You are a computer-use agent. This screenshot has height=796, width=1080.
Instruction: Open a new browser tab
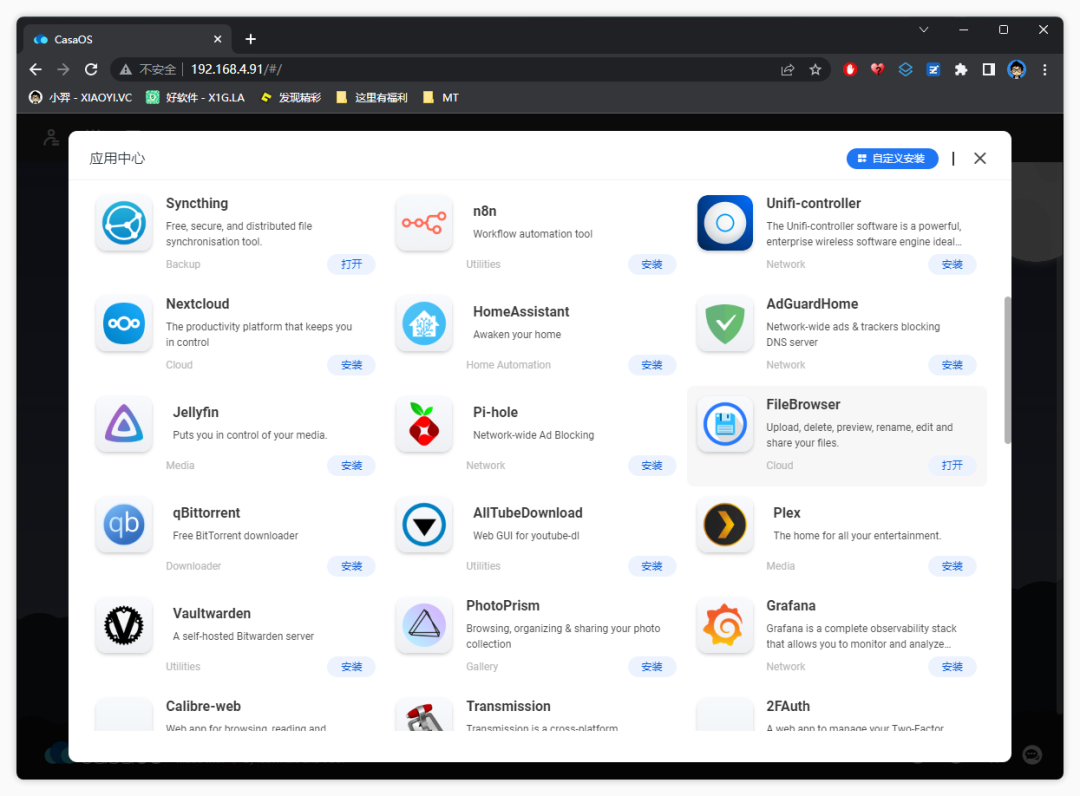click(x=251, y=39)
